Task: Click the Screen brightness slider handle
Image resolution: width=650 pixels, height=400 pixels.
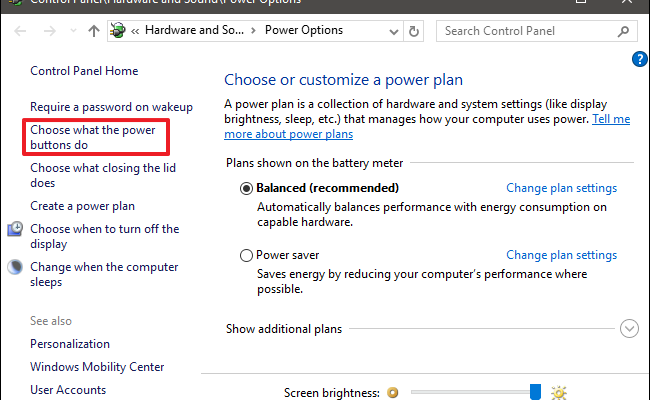Action: click(536, 391)
